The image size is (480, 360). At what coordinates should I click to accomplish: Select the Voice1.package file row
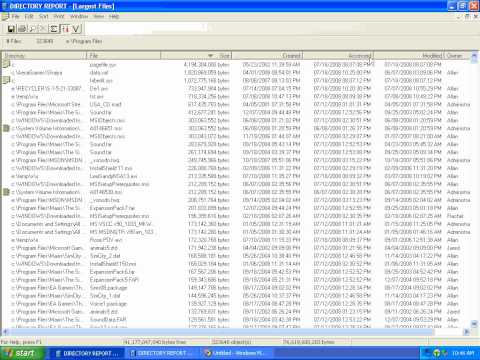point(236,304)
